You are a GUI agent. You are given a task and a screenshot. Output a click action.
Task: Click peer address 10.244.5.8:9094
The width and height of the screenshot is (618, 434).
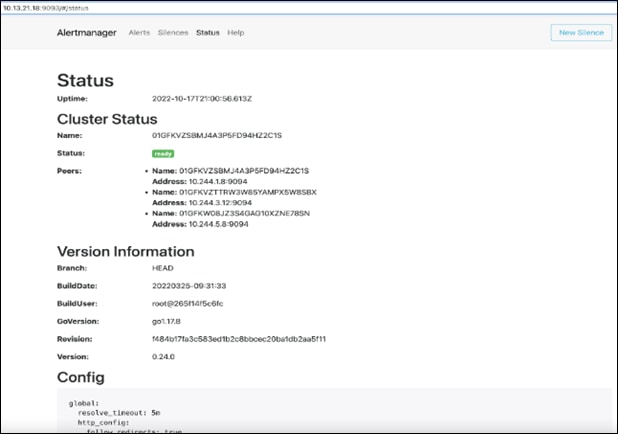tap(219, 224)
